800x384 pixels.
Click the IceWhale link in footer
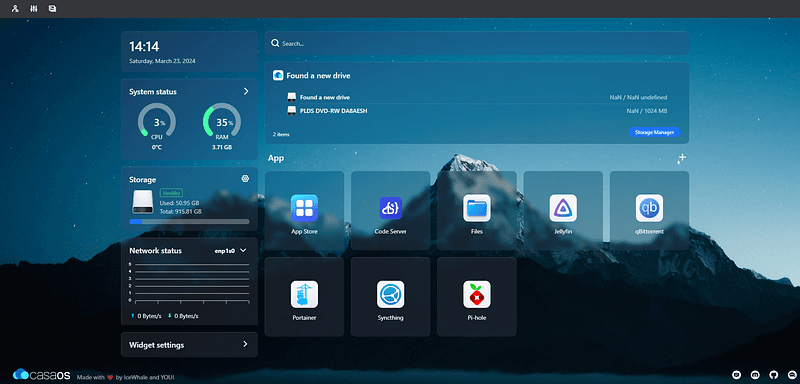tap(135, 377)
